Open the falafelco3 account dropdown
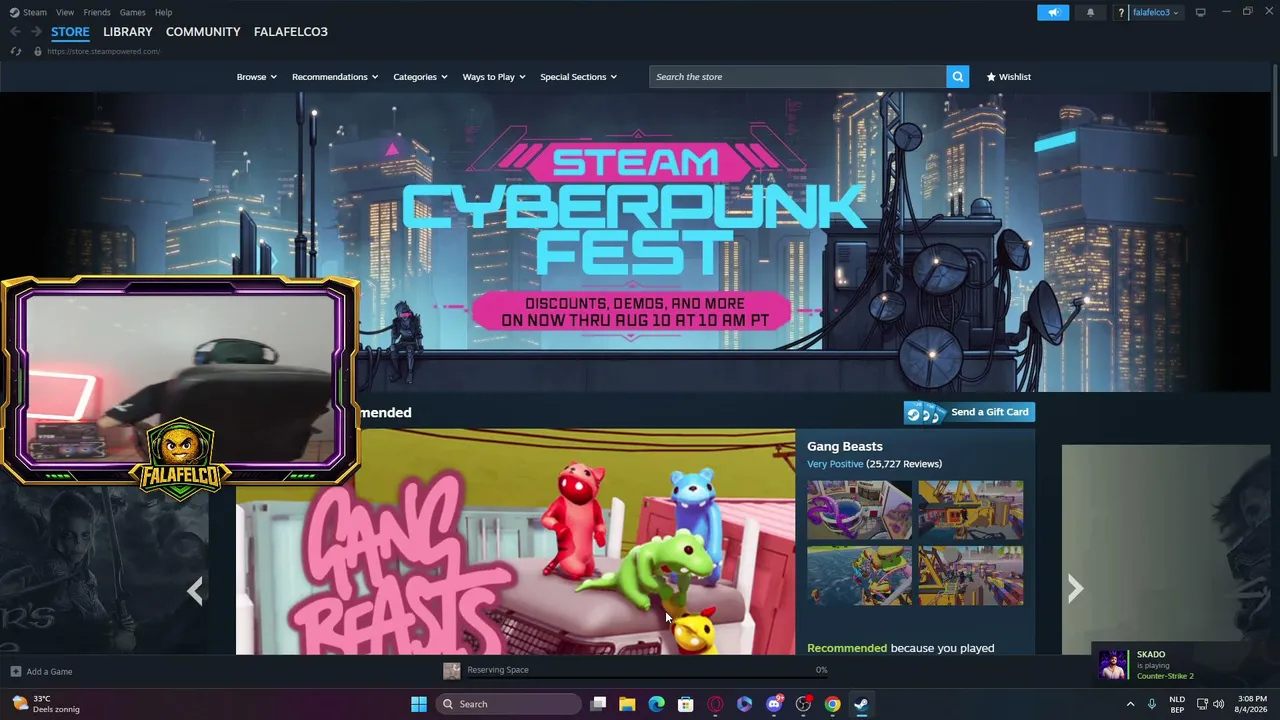This screenshot has width=1280, height=720. click(1155, 12)
